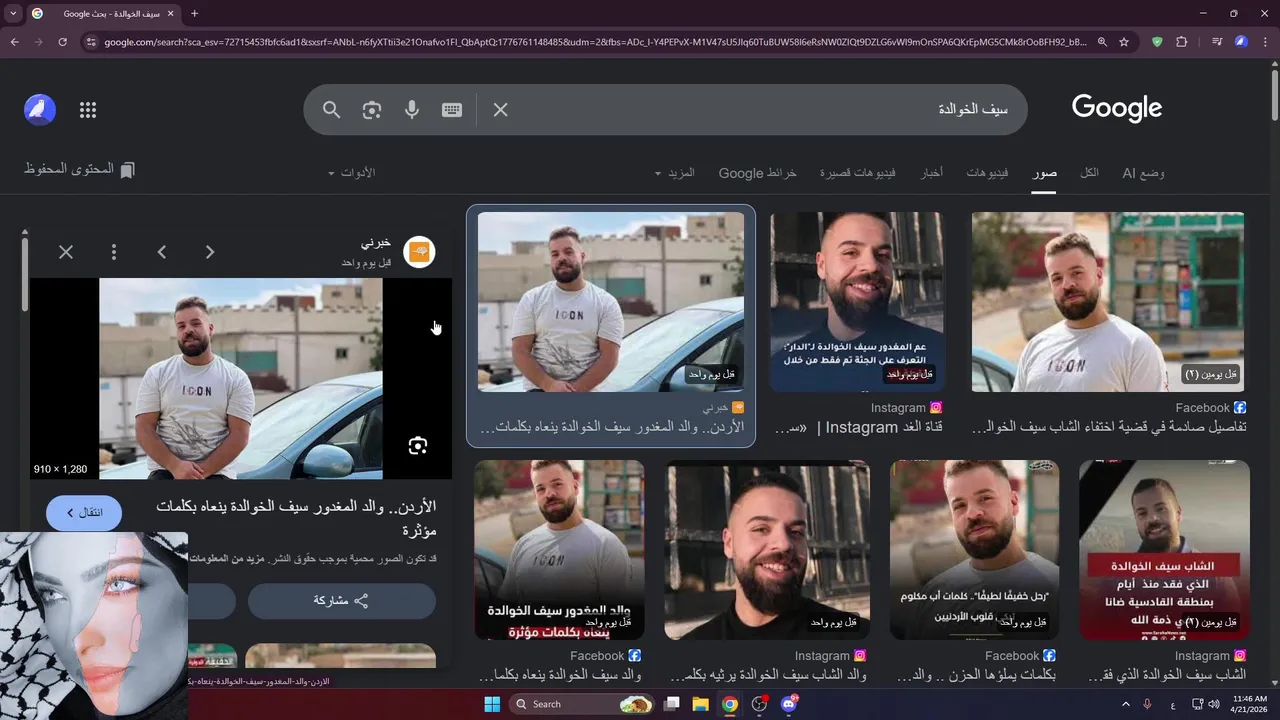
Task: Open the Windows Start menu
Action: click(492, 704)
